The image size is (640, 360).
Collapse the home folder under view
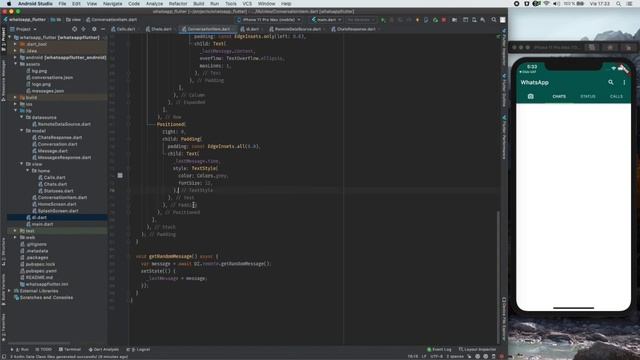(x=28, y=171)
